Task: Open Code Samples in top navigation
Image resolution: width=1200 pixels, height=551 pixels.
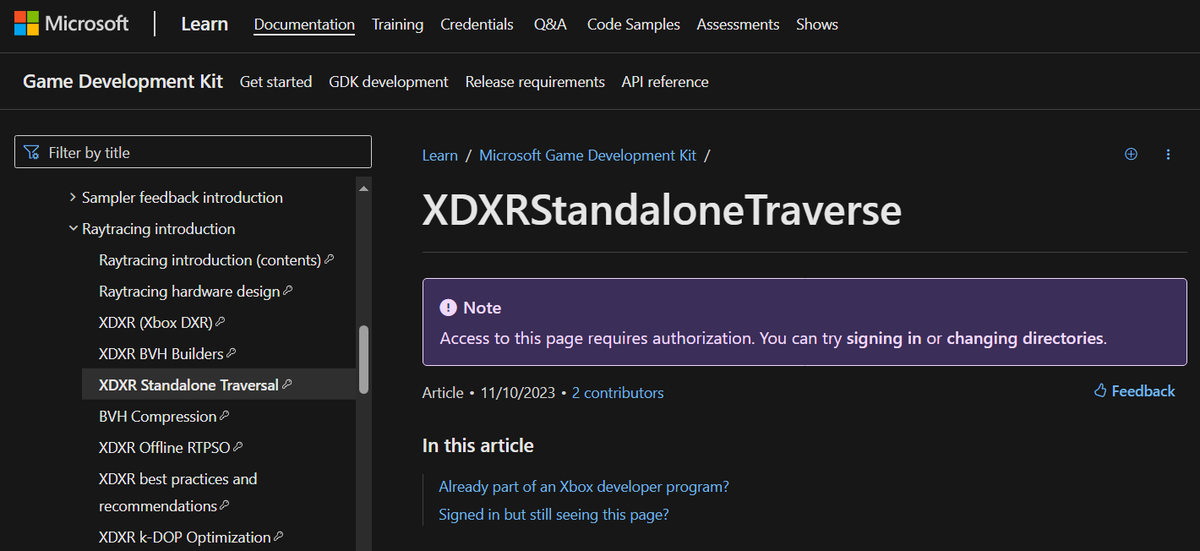Action: (x=633, y=24)
